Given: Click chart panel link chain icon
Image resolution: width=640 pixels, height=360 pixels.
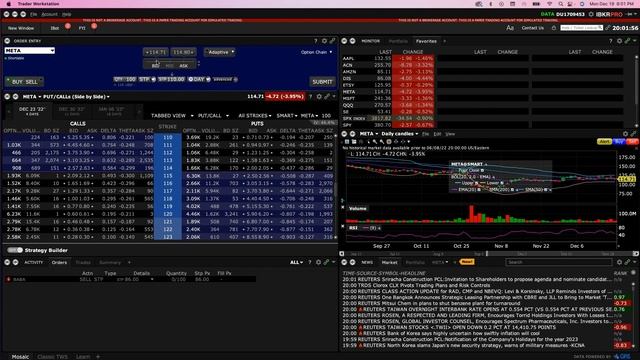Looking at the screenshot, I should [633, 134].
